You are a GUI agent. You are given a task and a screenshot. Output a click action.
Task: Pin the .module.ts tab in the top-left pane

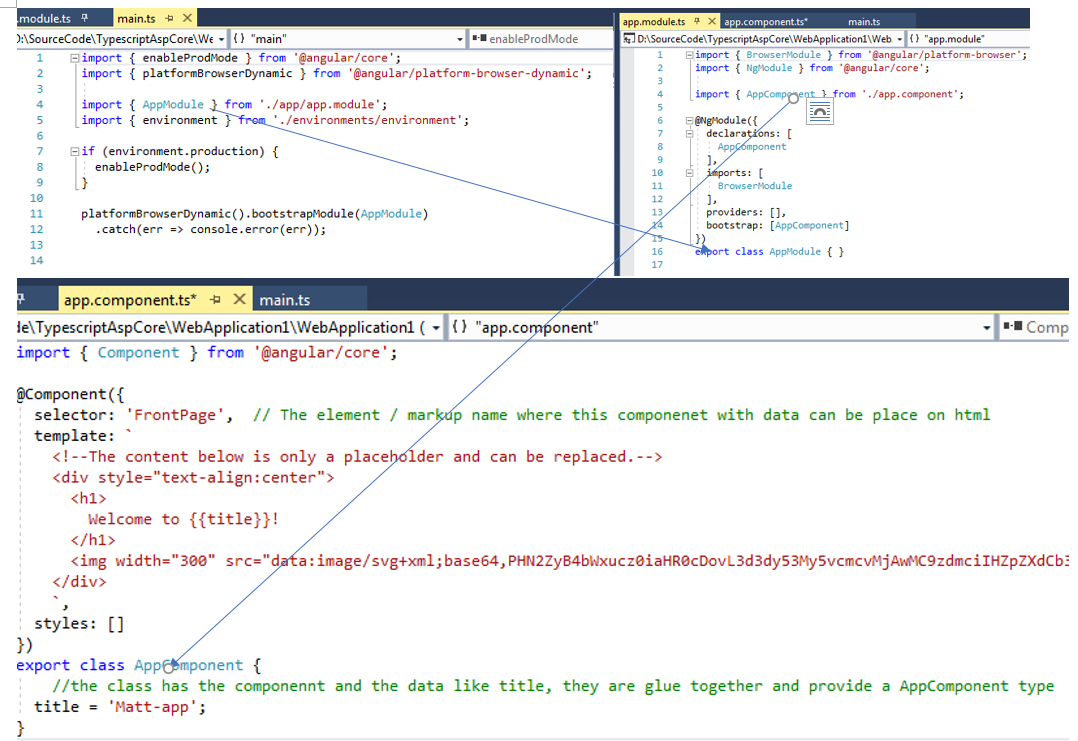point(85,18)
